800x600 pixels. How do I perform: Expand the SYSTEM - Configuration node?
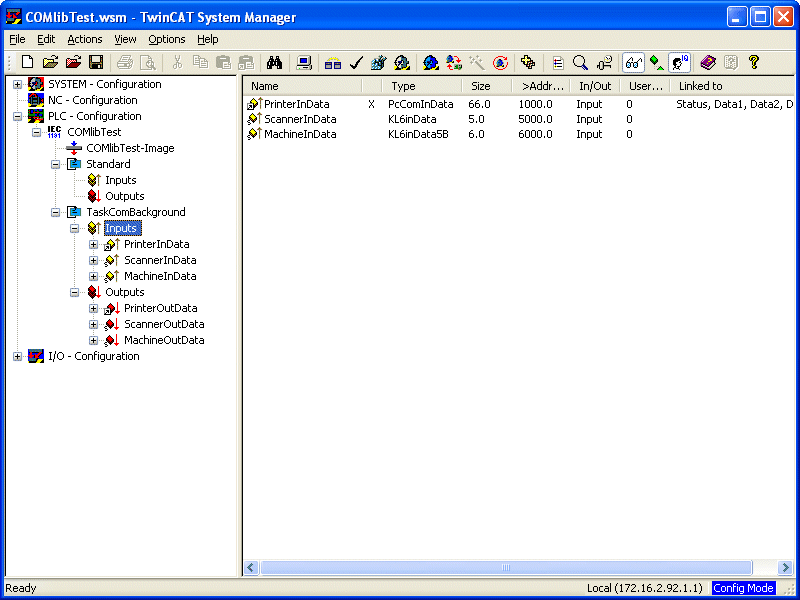(x=17, y=85)
